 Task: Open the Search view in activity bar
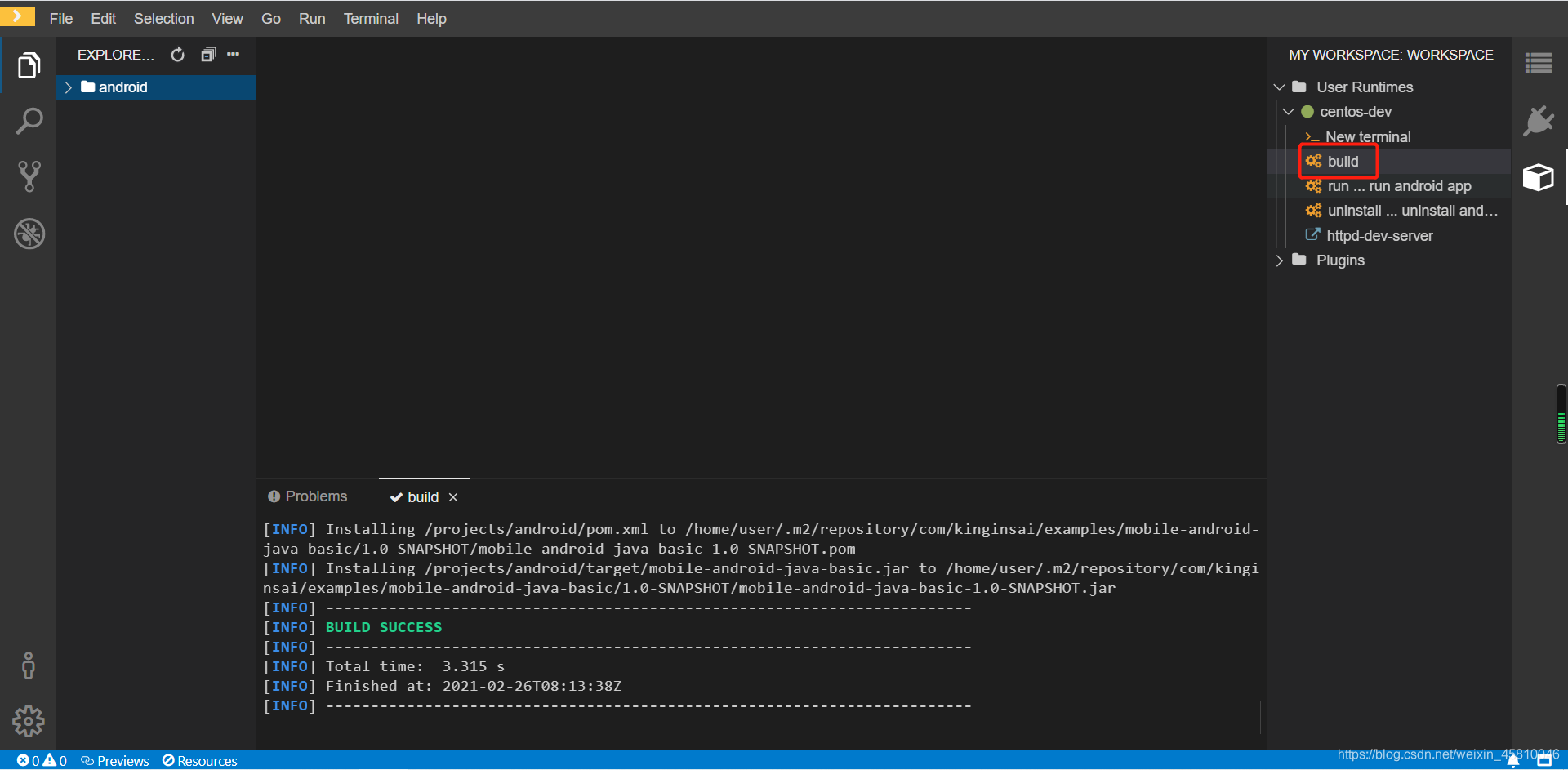point(29,122)
